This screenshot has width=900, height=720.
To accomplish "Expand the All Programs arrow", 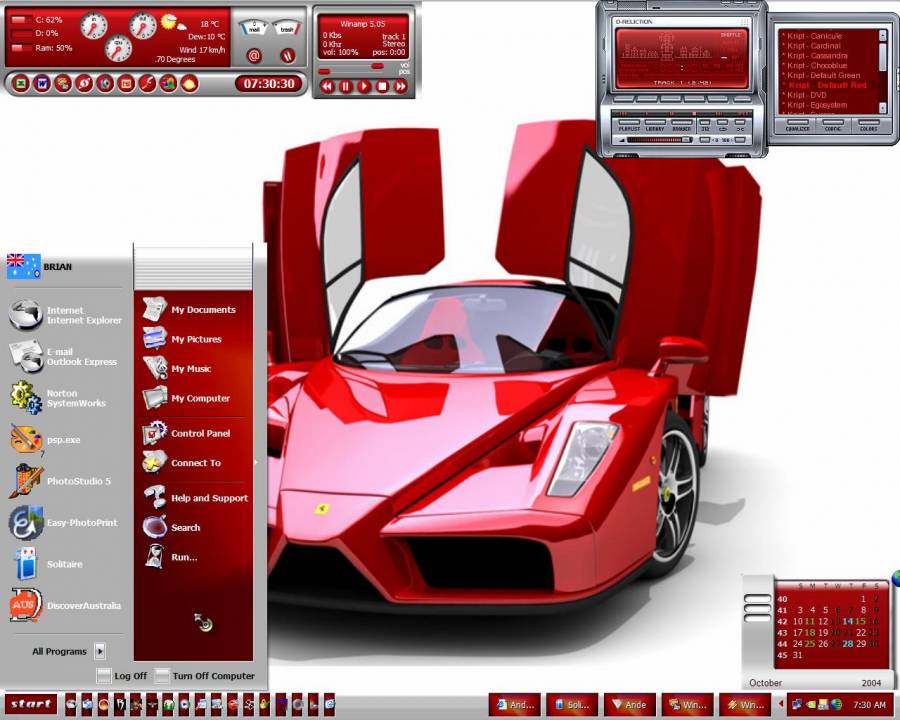I will click(x=100, y=651).
